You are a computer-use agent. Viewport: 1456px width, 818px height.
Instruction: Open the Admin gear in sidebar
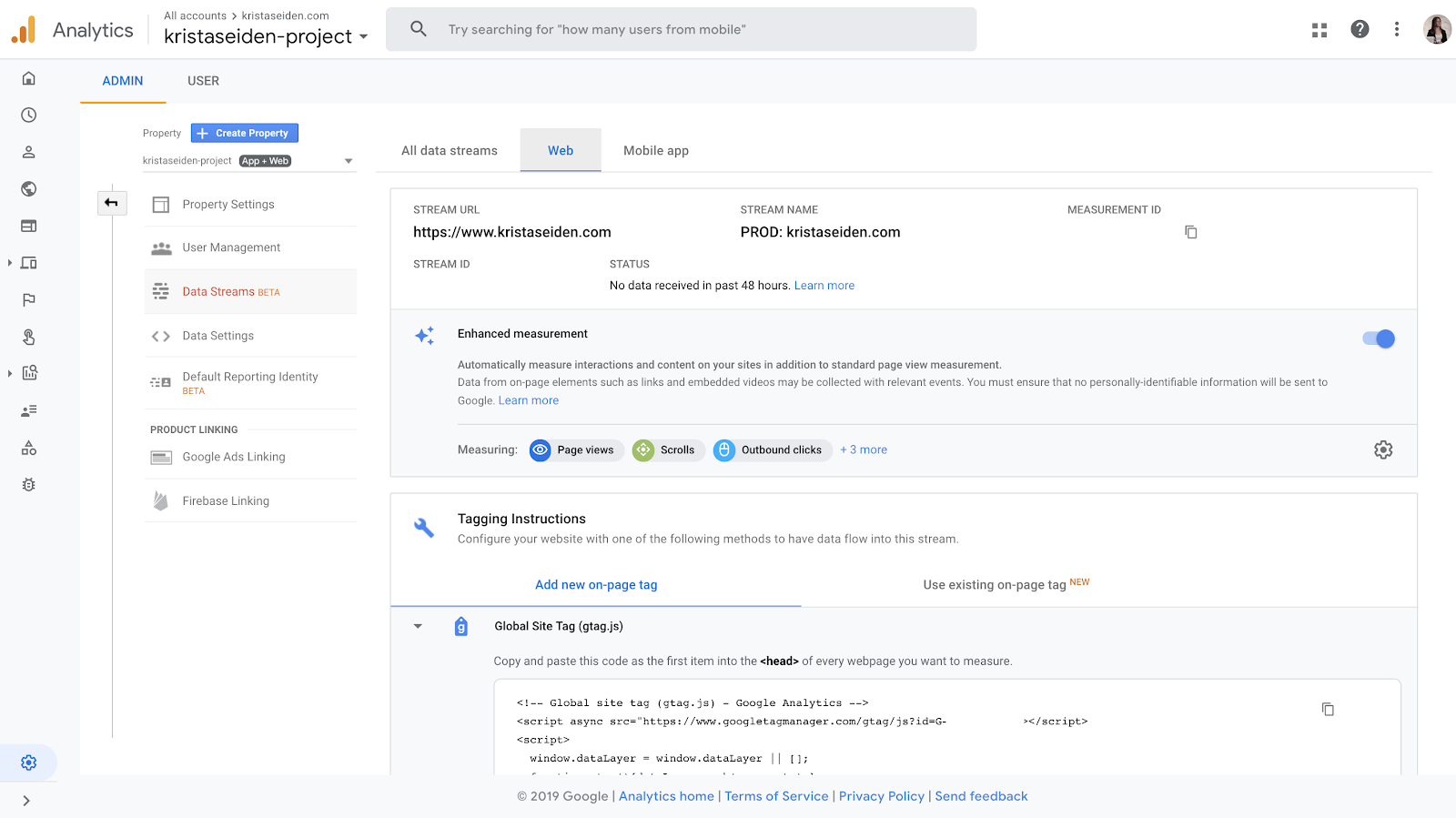pos(29,762)
